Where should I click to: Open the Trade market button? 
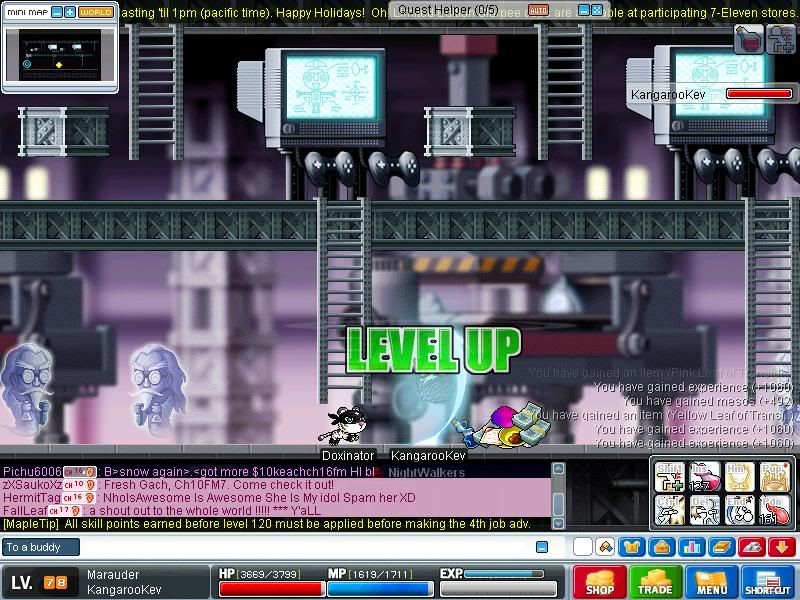coord(656,582)
